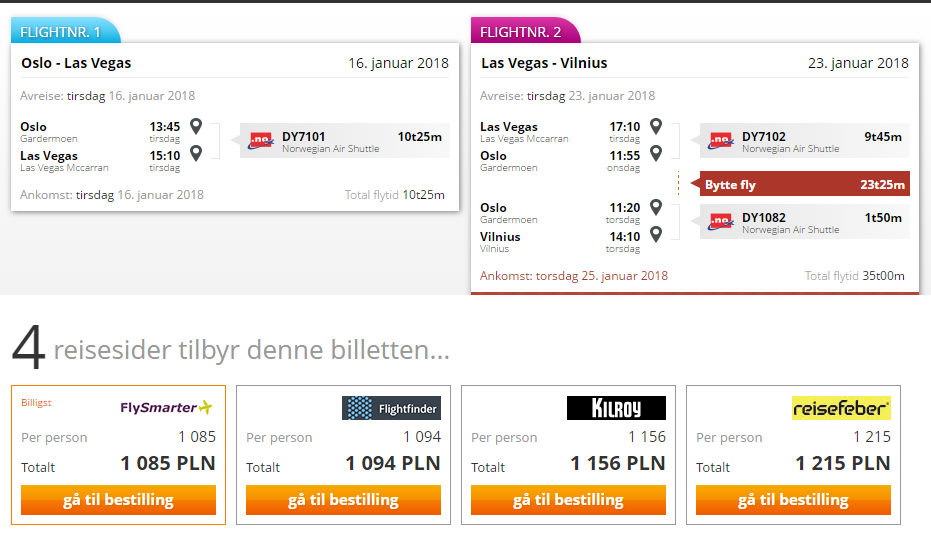Screen dimensions: 931x537
Task: Click the red Bytte fly layover bar
Action: [805, 184]
